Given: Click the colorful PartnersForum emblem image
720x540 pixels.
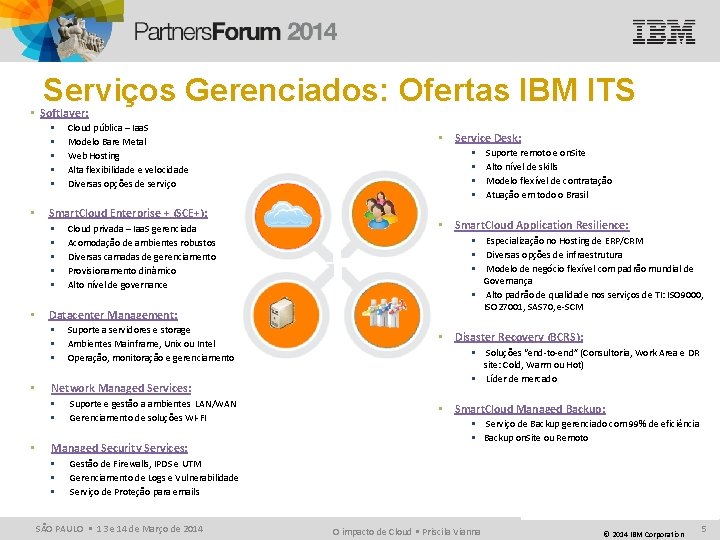Looking at the screenshot, I should 62,30.
